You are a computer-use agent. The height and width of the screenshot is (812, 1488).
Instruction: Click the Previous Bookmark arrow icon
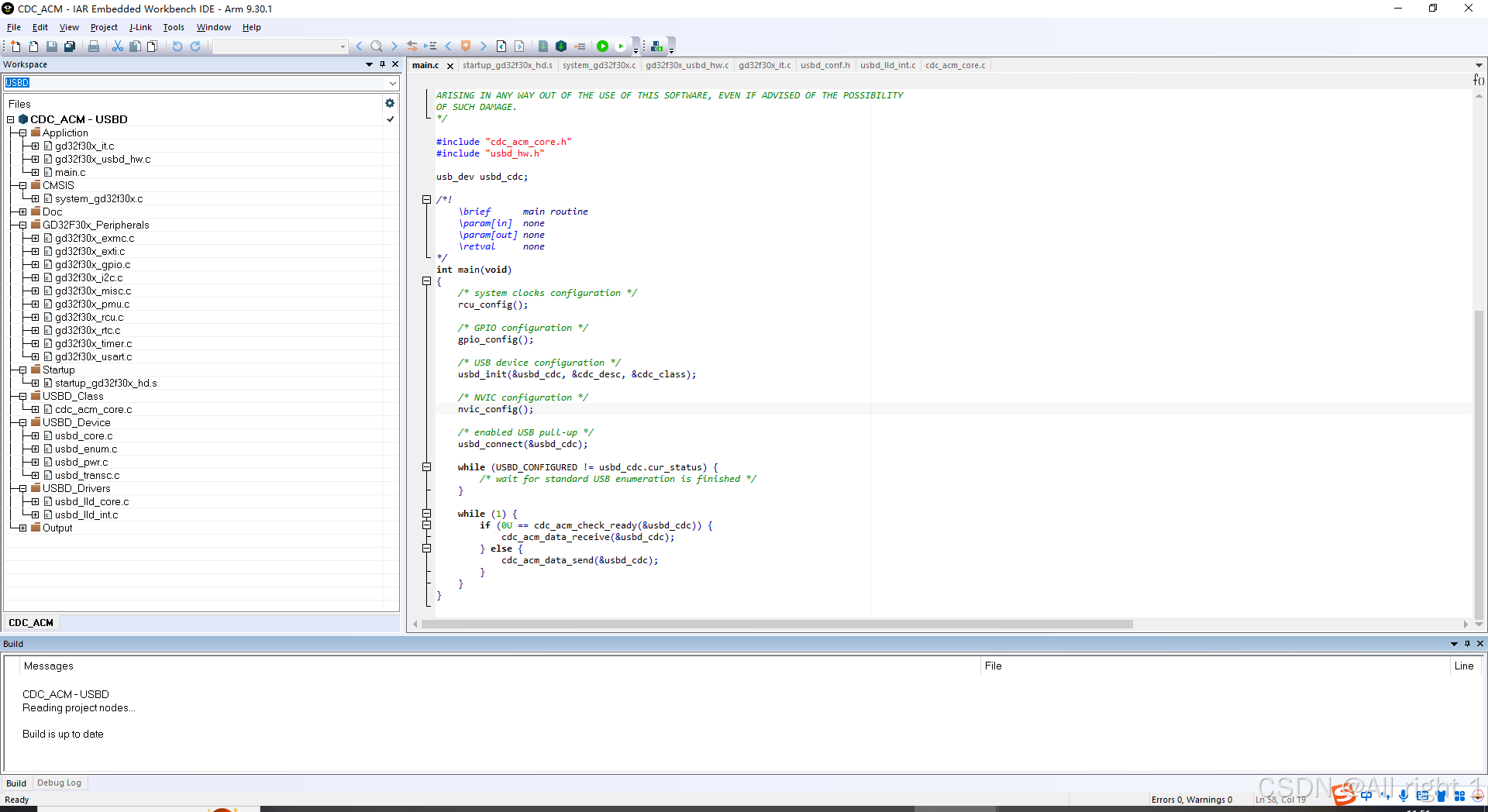448,46
